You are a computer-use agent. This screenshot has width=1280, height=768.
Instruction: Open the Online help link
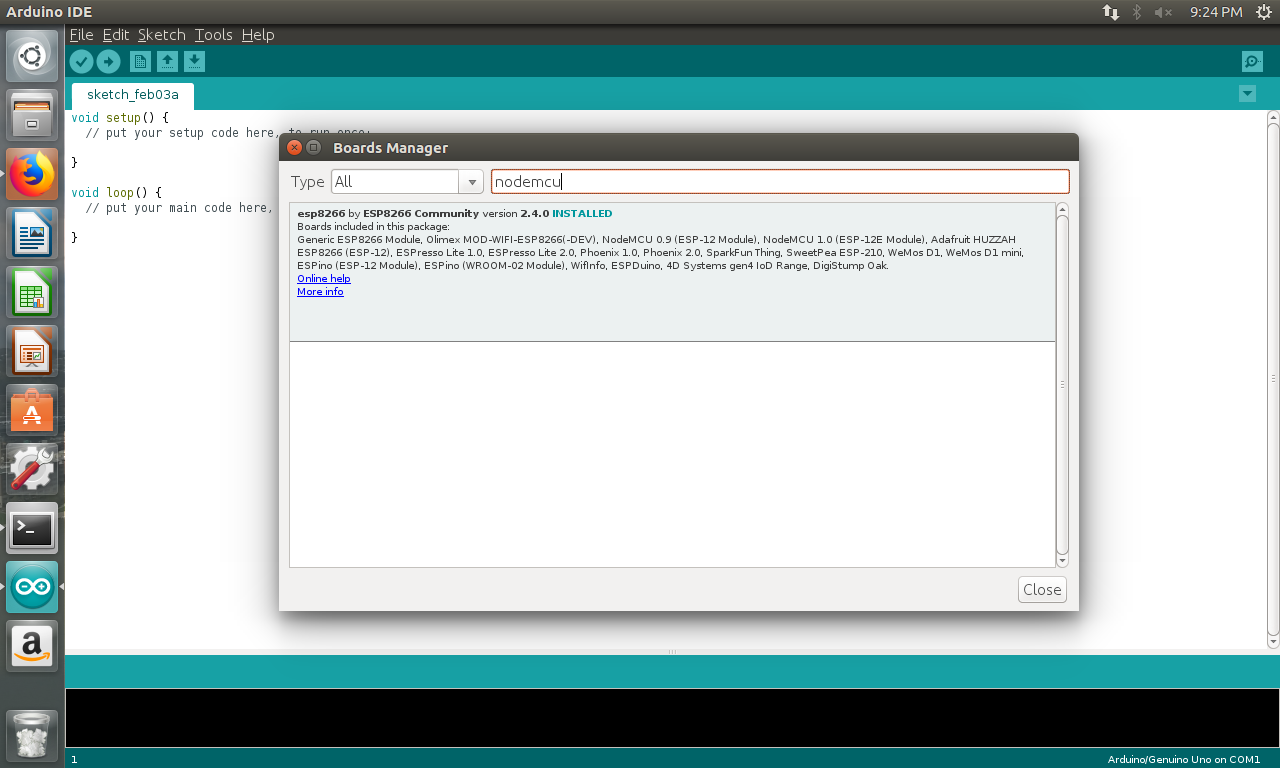pos(324,279)
